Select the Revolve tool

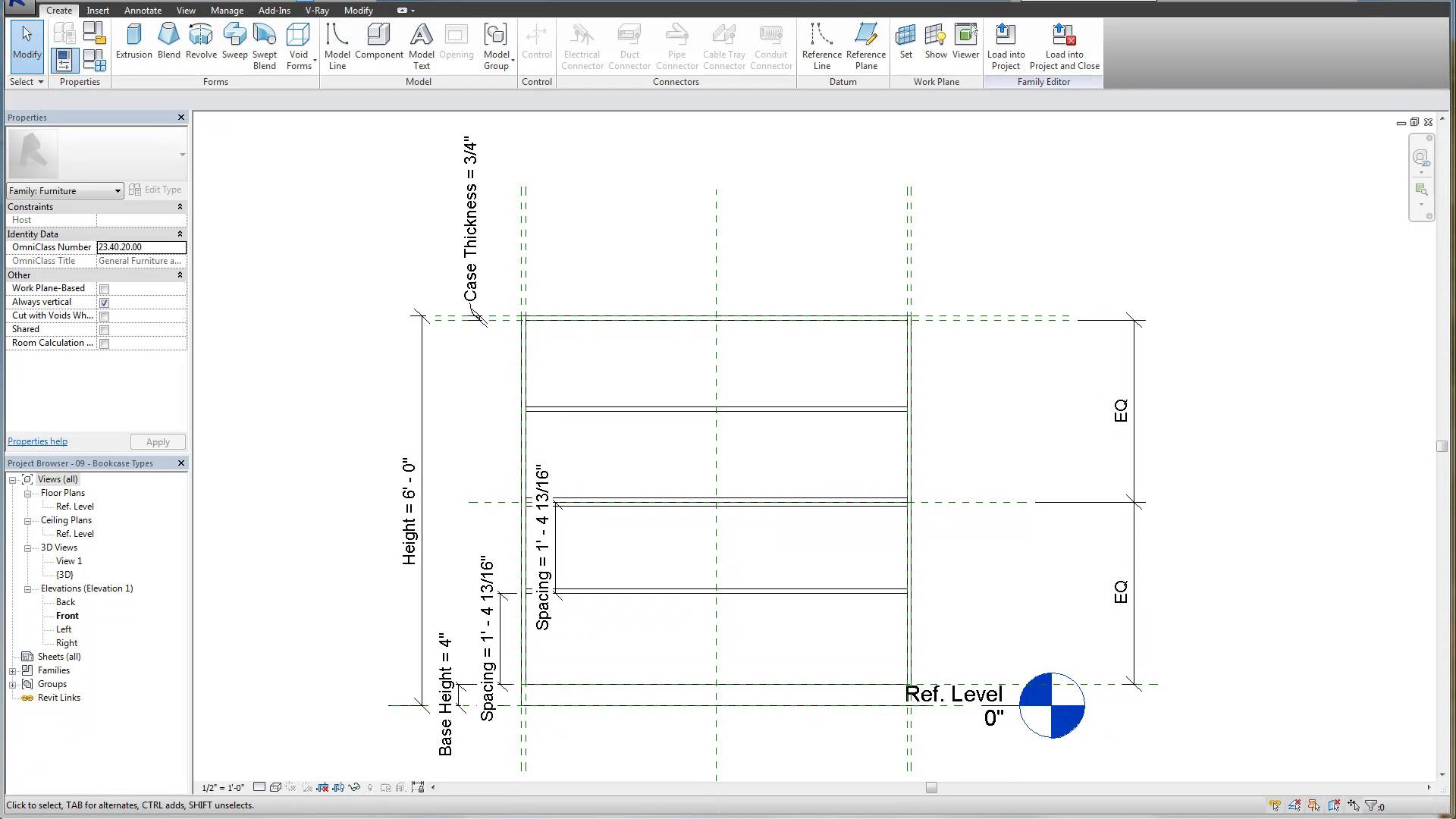[x=199, y=40]
